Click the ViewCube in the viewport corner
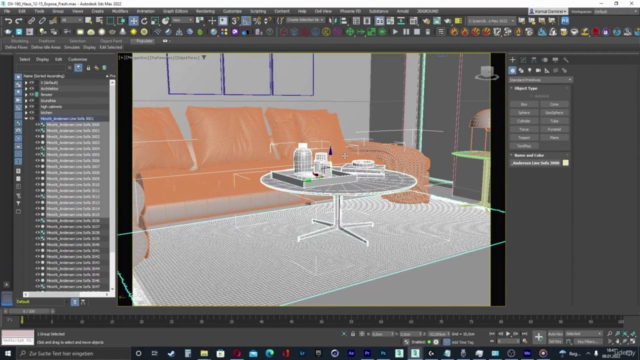640x360 pixels. 487,73
